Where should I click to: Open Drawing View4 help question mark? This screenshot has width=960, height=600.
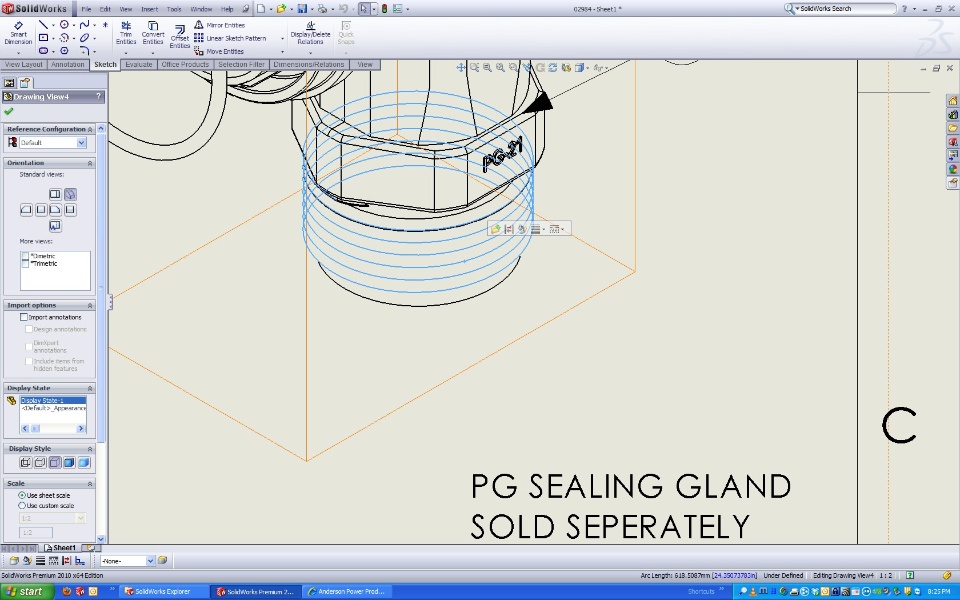click(98, 97)
